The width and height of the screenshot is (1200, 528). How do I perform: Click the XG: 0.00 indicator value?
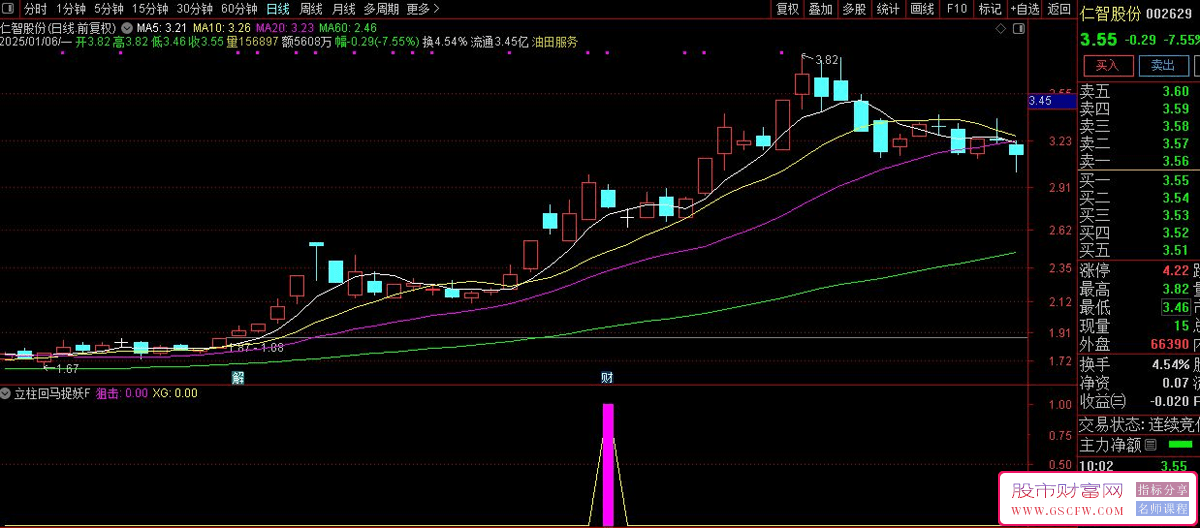[175, 394]
